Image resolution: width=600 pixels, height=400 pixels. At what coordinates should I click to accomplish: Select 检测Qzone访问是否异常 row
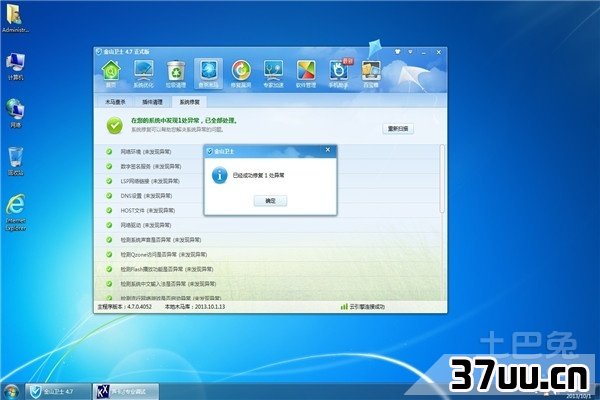point(268,255)
